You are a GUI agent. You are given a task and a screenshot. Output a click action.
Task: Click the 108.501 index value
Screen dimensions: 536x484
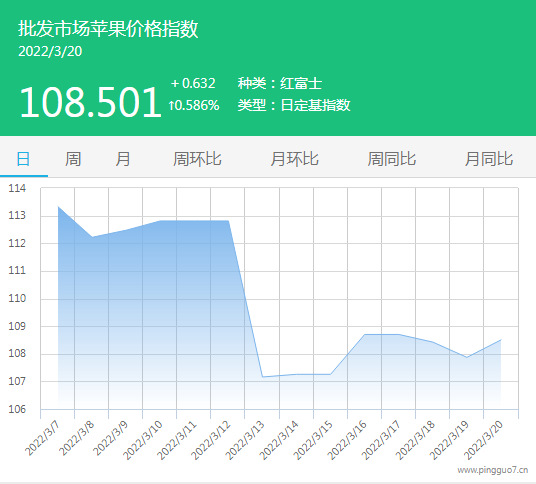[90, 102]
